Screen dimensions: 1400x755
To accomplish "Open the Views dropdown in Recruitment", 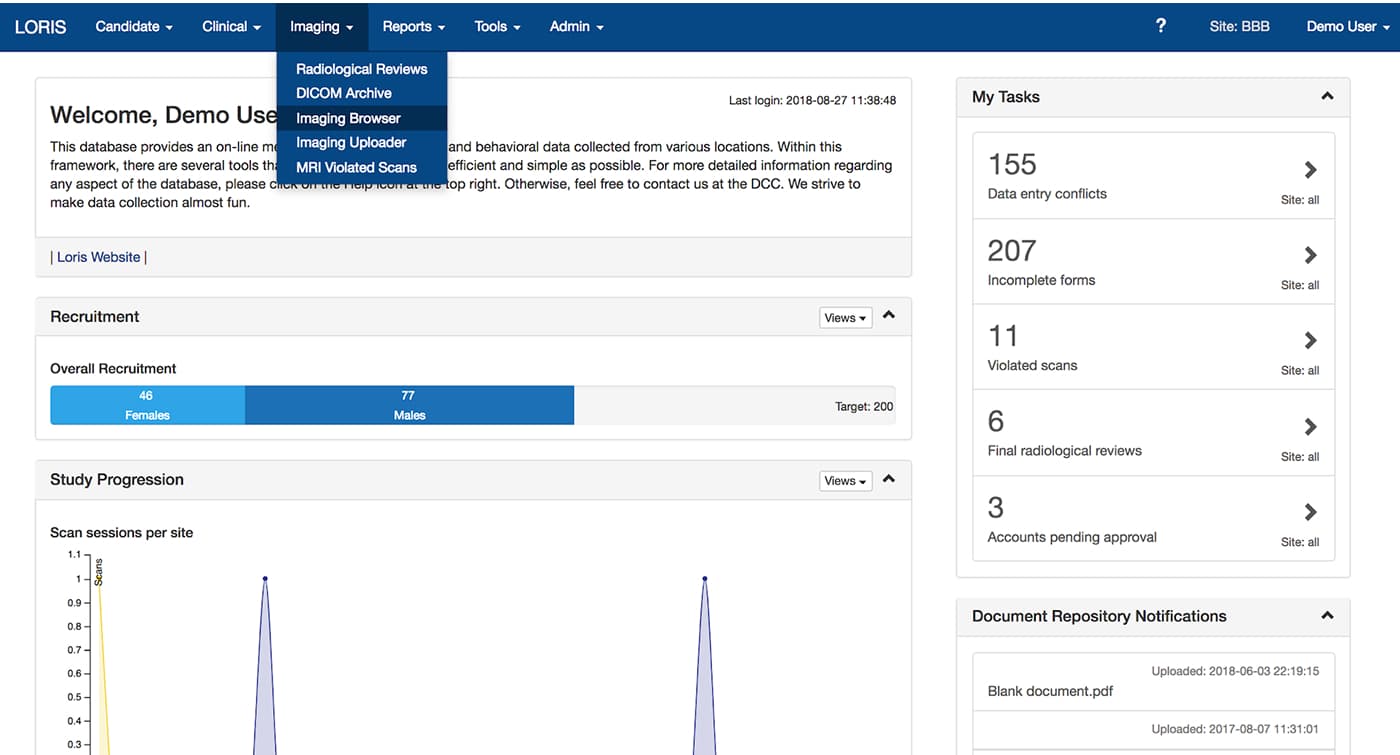I will (845, 317).
